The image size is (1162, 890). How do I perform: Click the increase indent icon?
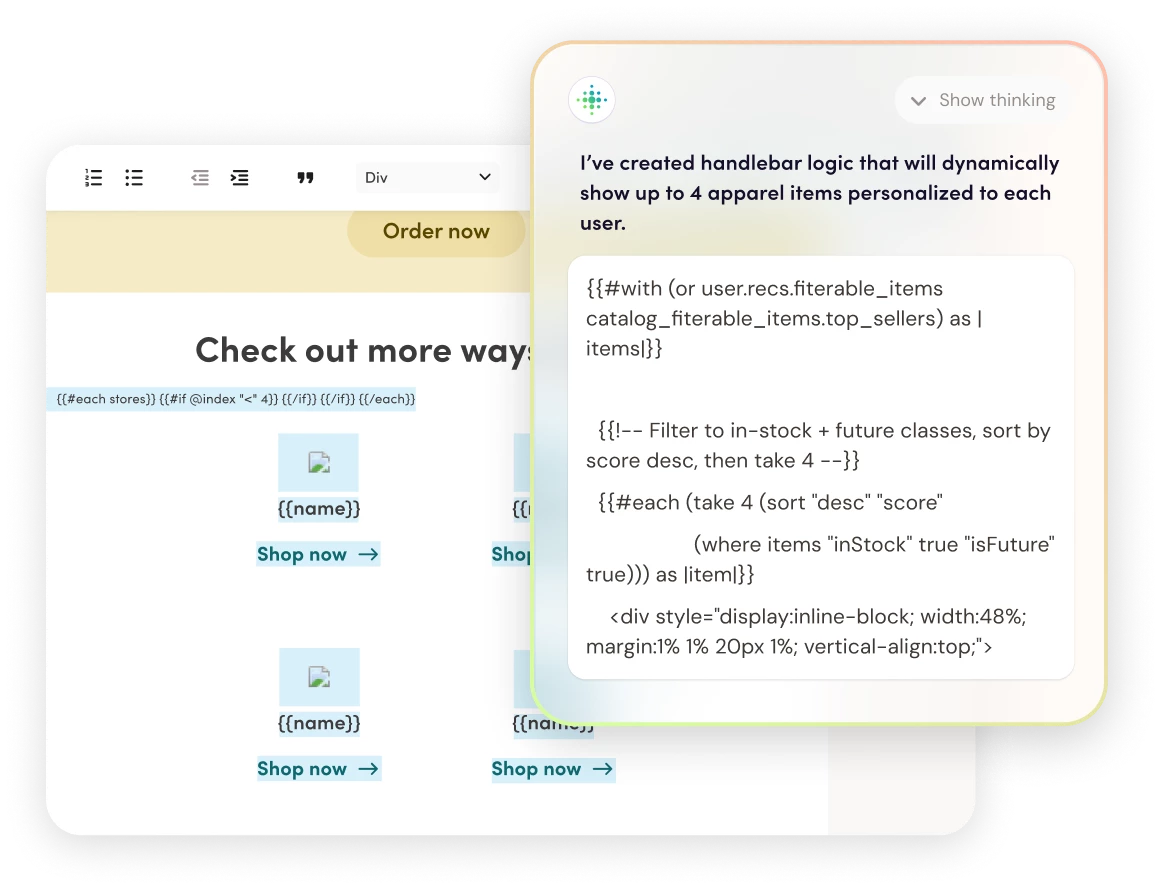240,178
